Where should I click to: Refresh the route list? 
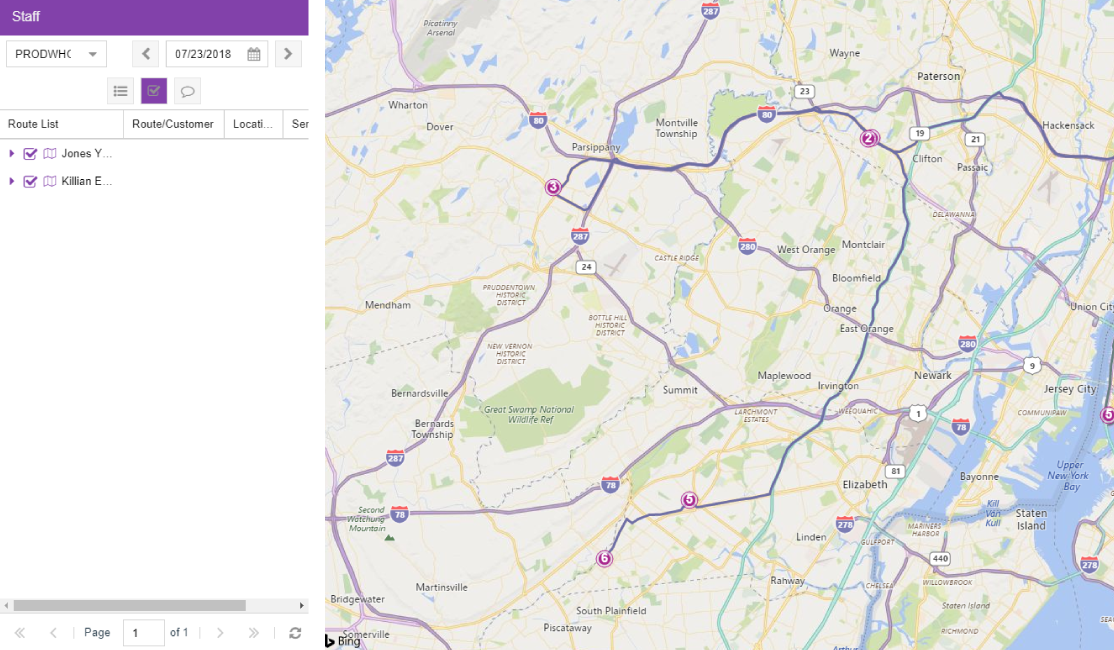[x=295, y=632]
